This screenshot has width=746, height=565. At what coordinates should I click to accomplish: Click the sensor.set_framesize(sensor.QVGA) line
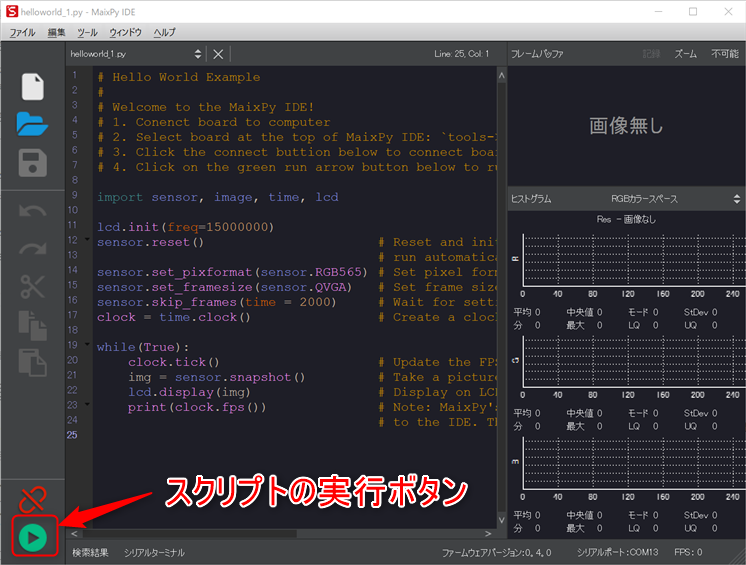[x=225, y=287]
